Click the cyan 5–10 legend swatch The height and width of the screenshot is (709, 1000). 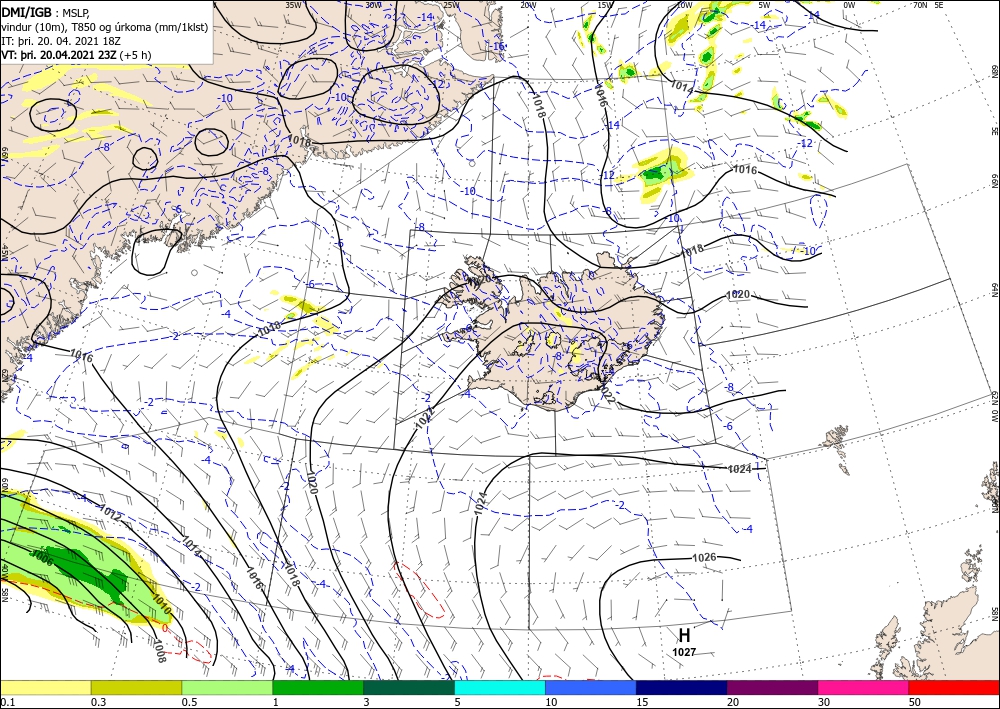(500, 687)
